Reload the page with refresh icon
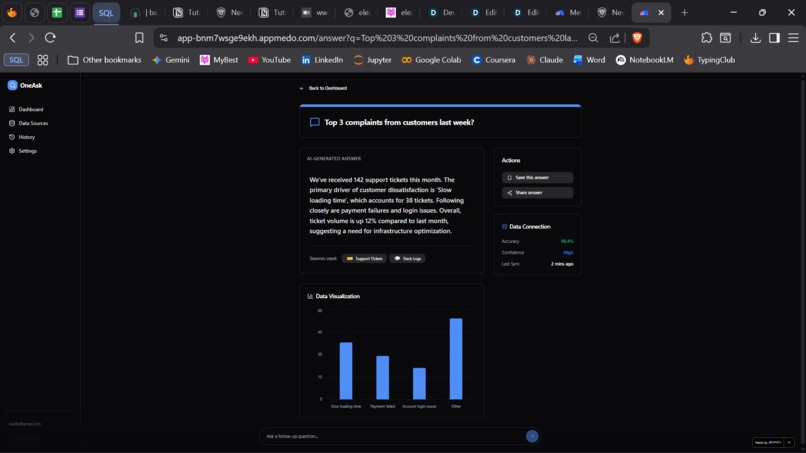 (x=50, y=38)
